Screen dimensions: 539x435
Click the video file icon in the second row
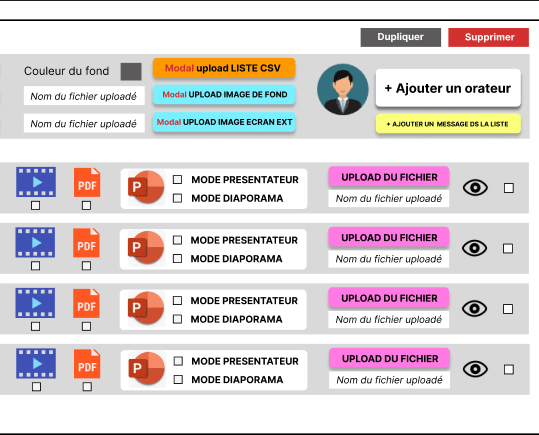click(x=35, y=242)
